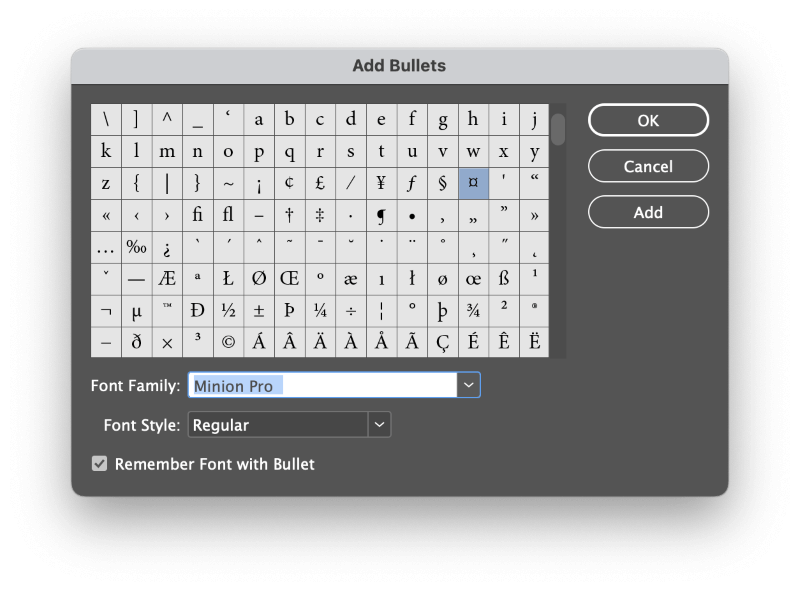Select the fi ligature glyph
This screenshot has width=800, height=591.
(199, 215)
